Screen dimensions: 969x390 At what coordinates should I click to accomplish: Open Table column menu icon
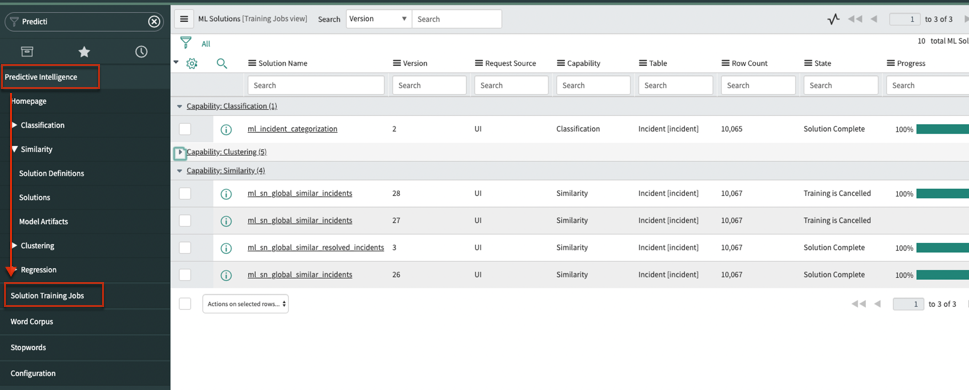point(643,63)
